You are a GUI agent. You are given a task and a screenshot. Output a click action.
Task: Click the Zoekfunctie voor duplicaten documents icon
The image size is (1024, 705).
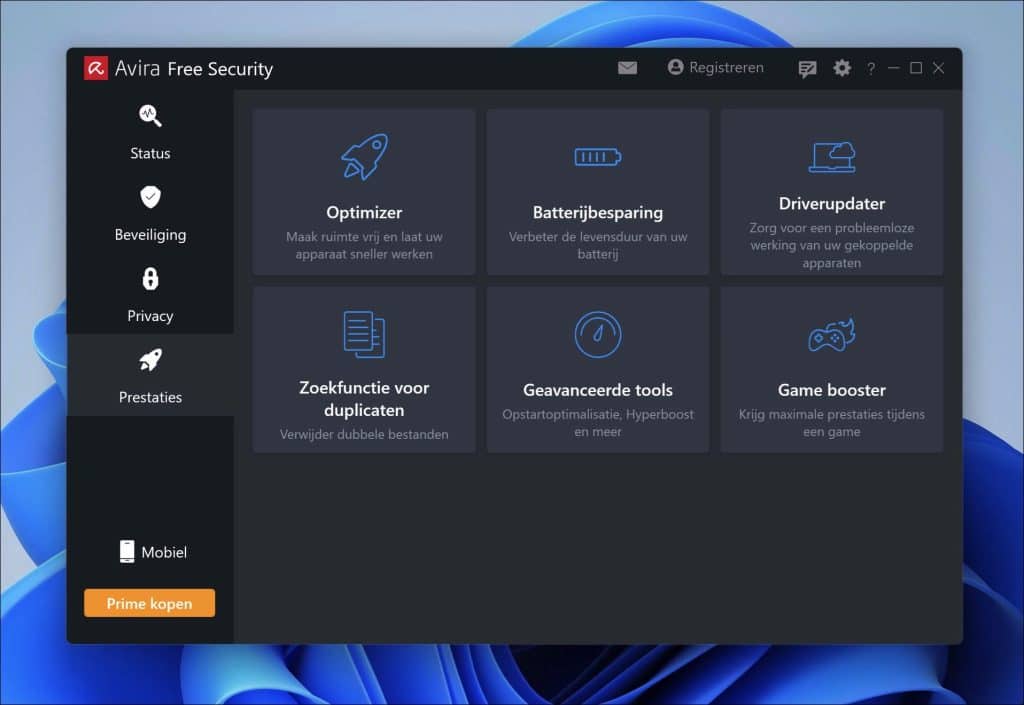click(x=364, y=333)
